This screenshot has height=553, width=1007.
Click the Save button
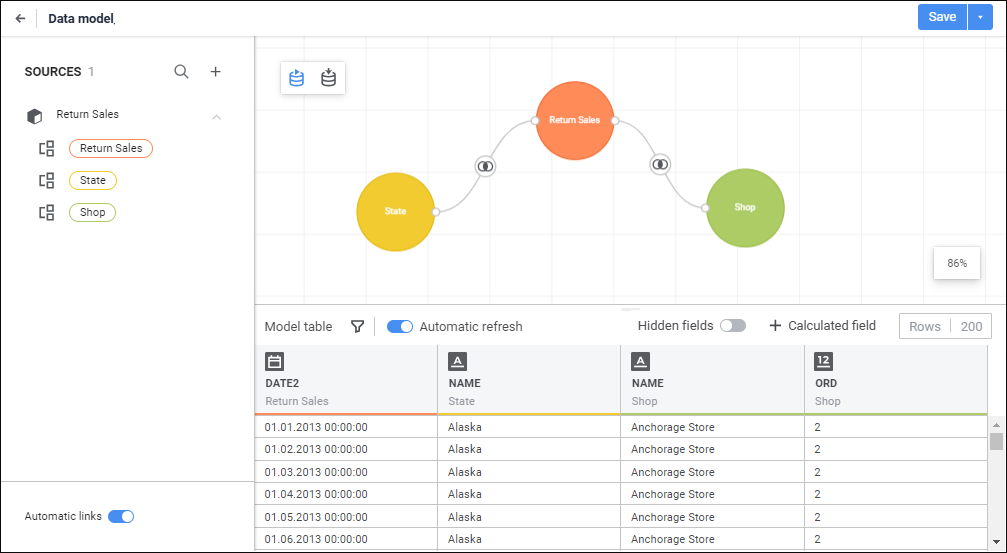point(942,17)
